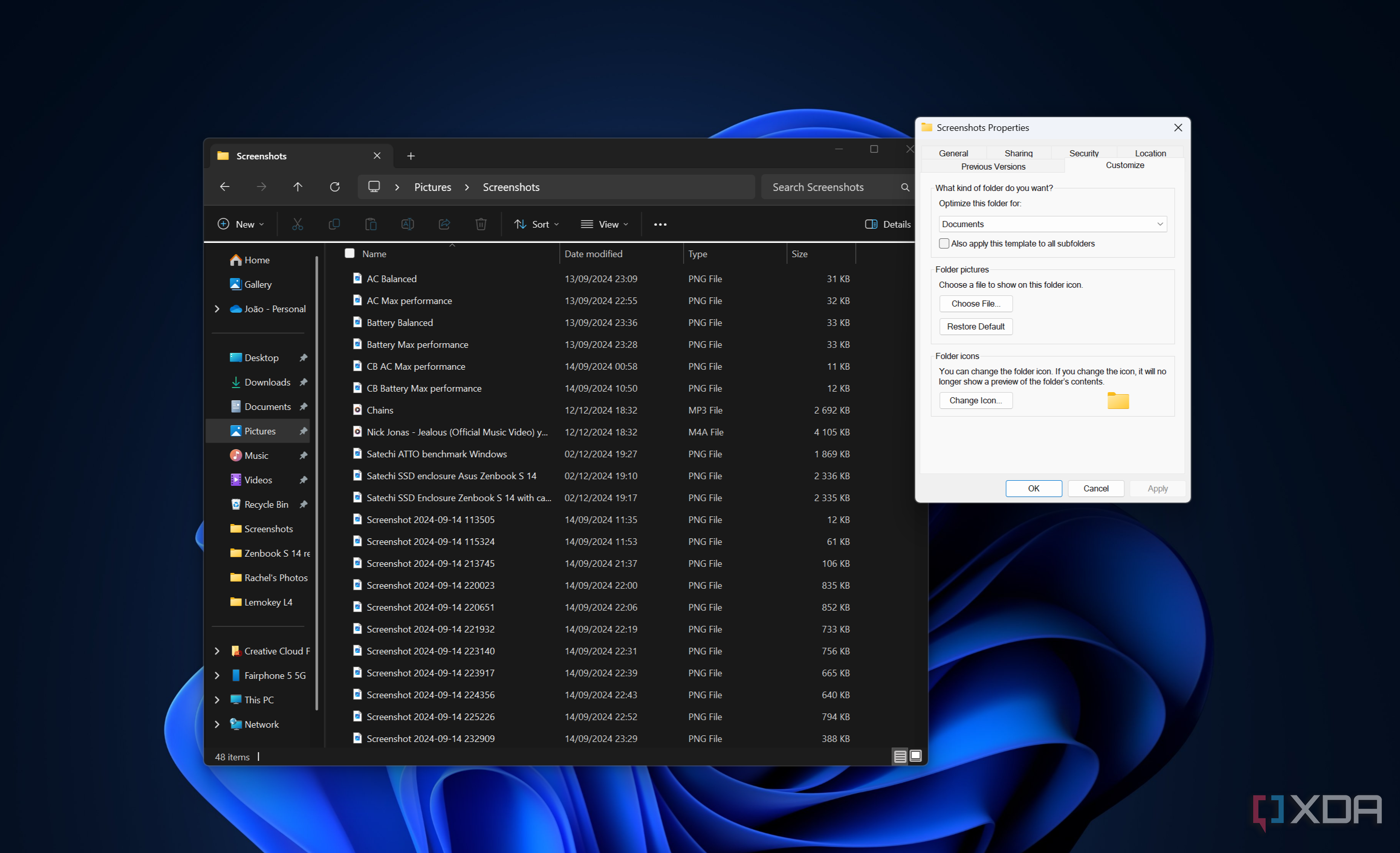The image size is (1400, 853).
Task: Switch to the Previous Versions tab
Action: click(x=993, y=167)
